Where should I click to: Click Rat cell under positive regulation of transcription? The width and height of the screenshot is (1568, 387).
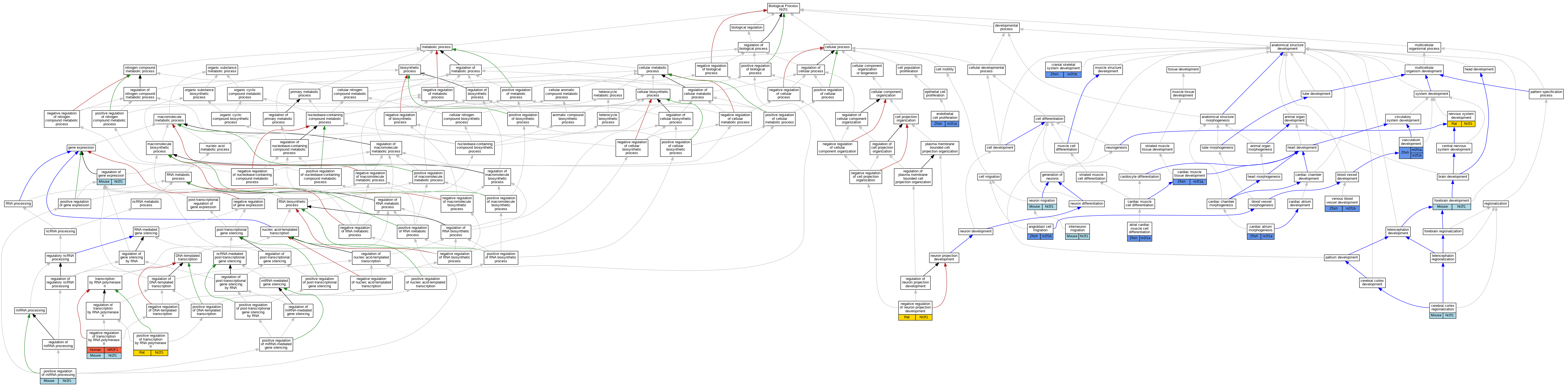pyautogui.click(x=142, y=353)
